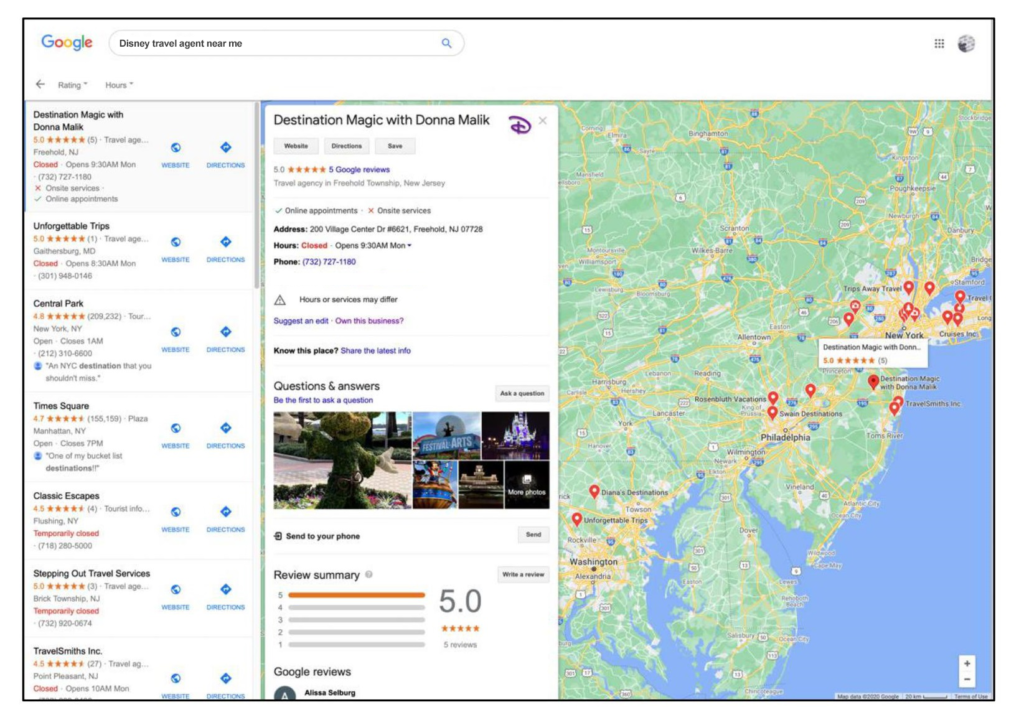Click the Rosenbluth Vacations map pin
Screen dimensions: 1024x725
click(x=773, y=397)
